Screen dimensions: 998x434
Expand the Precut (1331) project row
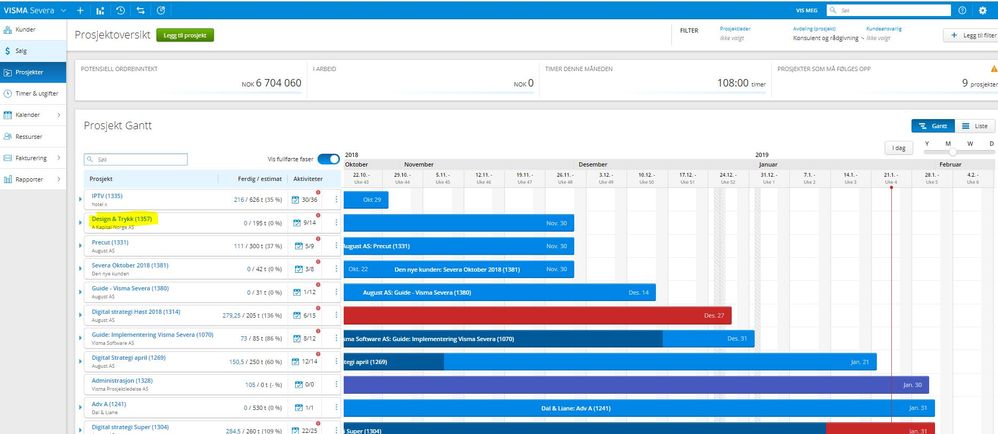(x=80, y=246)
